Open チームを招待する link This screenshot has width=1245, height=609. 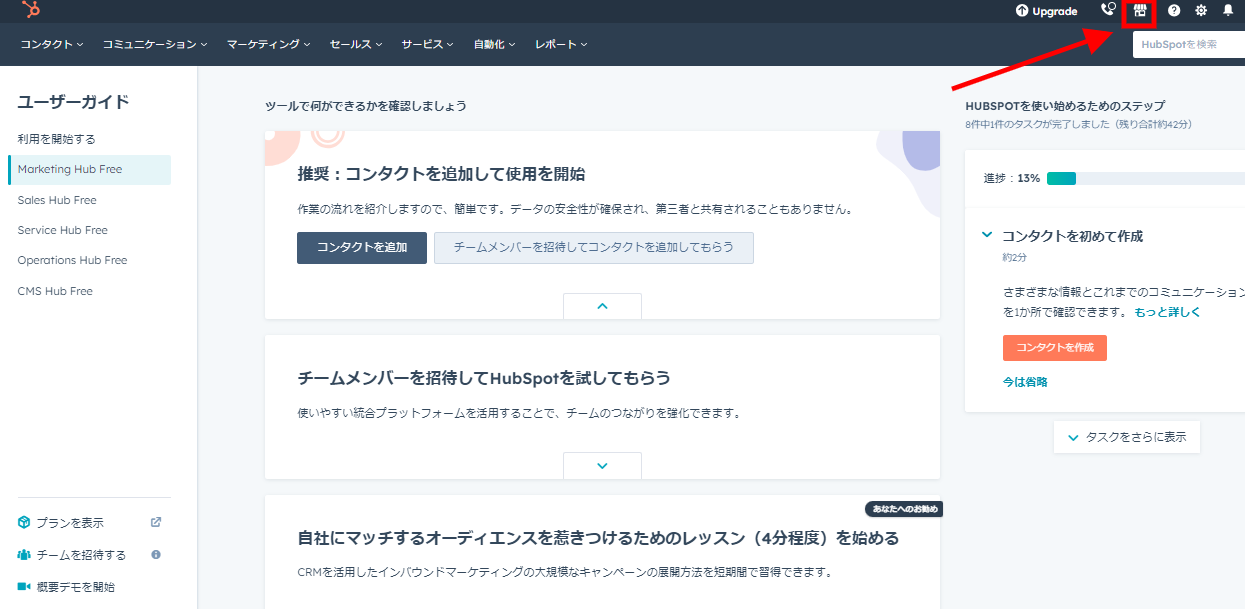coord(81,555)
